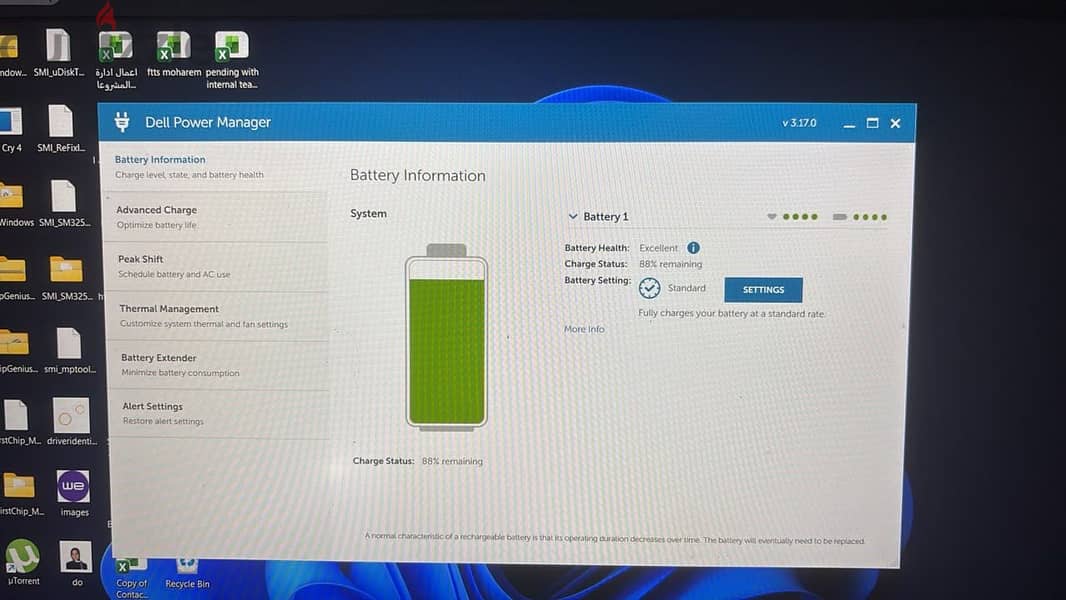Open the Battery Health info icon
Image resolution: width=1066 pixels, height=600 pixels.
click(693, 248)
